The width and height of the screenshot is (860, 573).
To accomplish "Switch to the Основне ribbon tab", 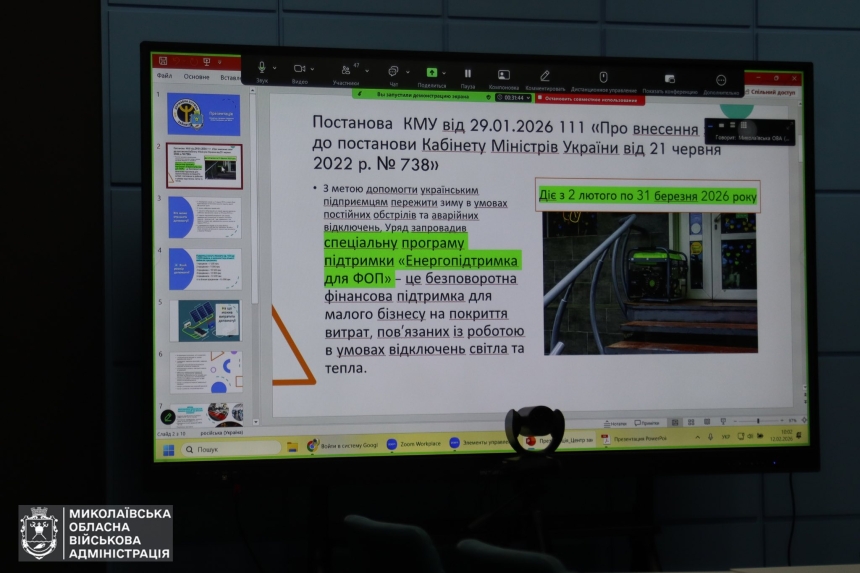I will 196,76.
